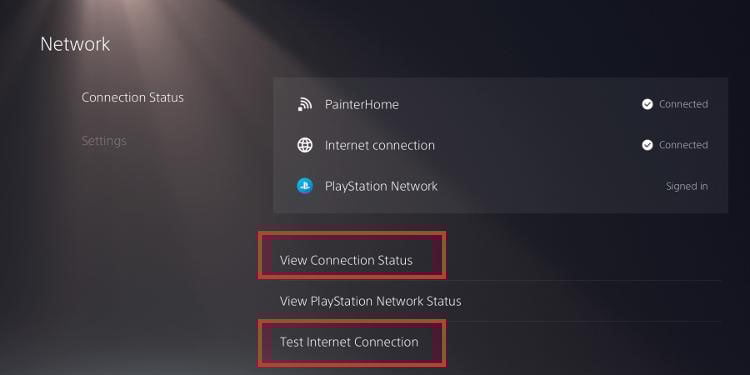The image size is (750, 375).
Task: Click the Signed in status text
Action: 686,186
